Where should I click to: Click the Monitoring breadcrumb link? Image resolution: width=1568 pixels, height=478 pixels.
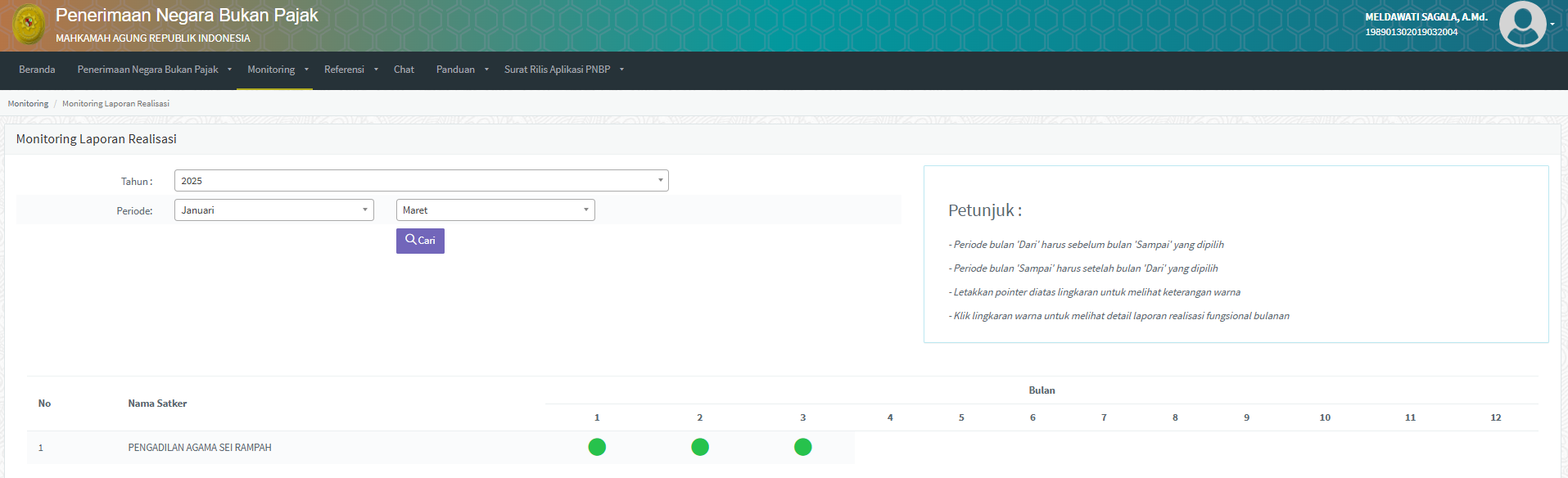pos(28,104)
